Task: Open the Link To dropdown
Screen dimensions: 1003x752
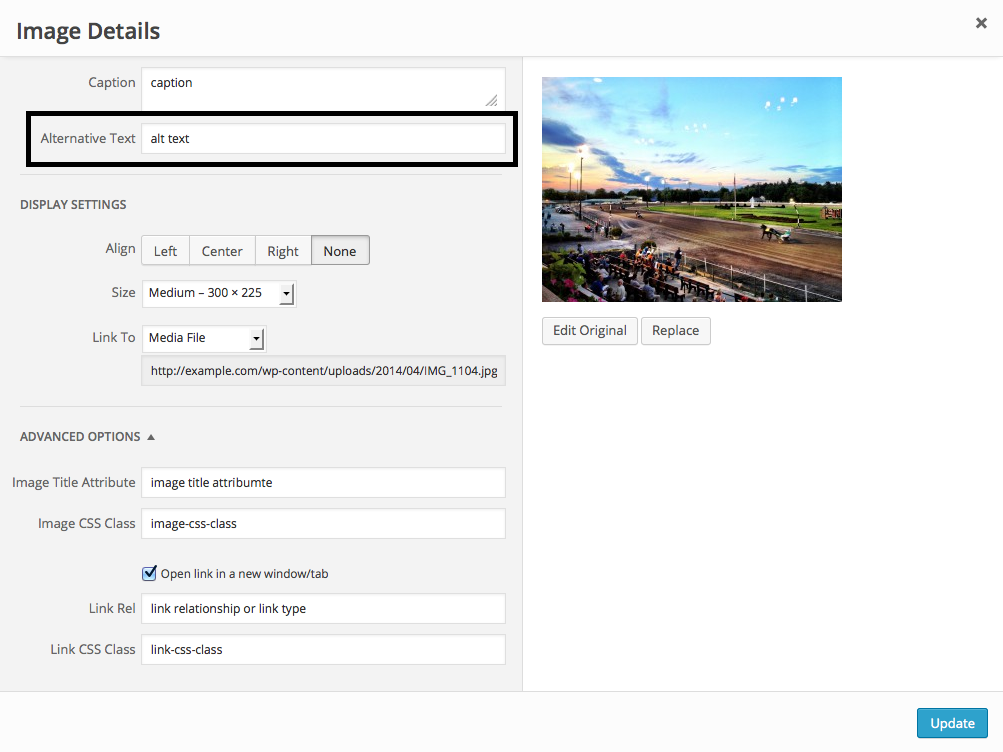Action: (203, 338)
